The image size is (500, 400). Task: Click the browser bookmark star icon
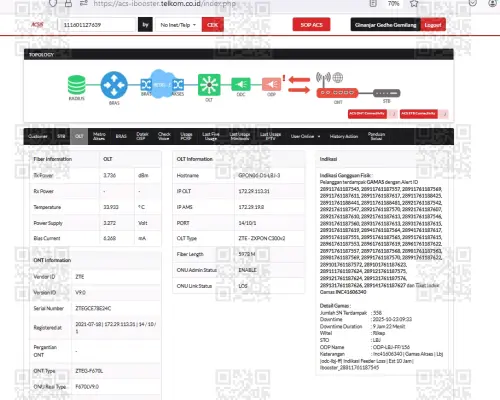click(414, 4)
